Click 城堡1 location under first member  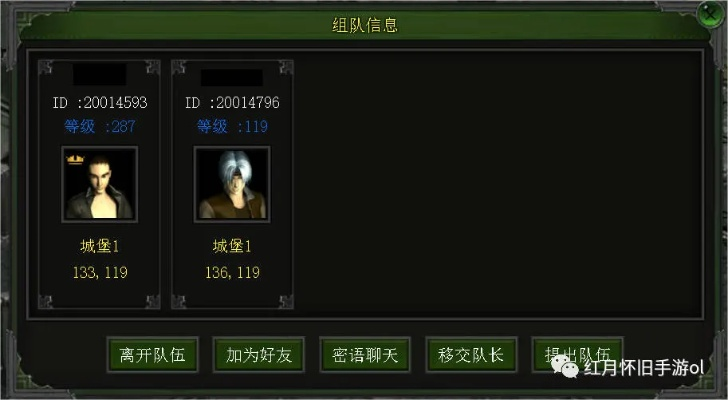[100, 246]
